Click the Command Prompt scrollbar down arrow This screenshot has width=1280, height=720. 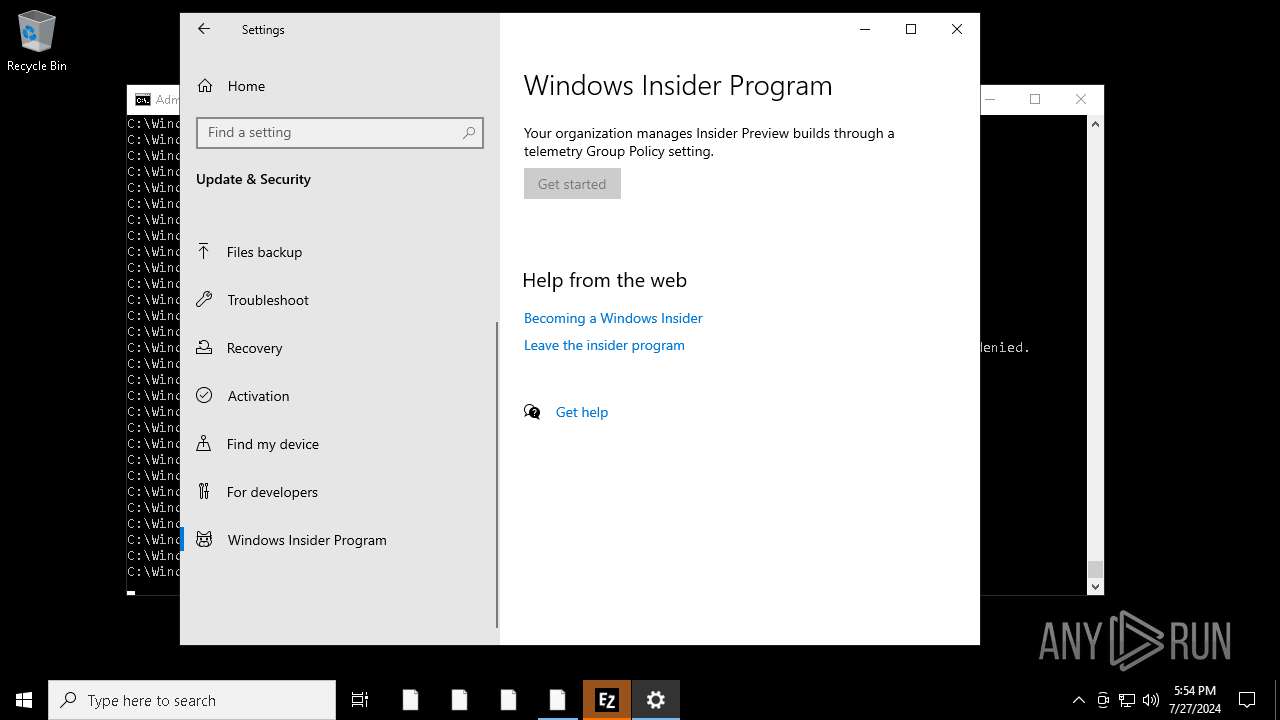click(x=1095, y=587)
